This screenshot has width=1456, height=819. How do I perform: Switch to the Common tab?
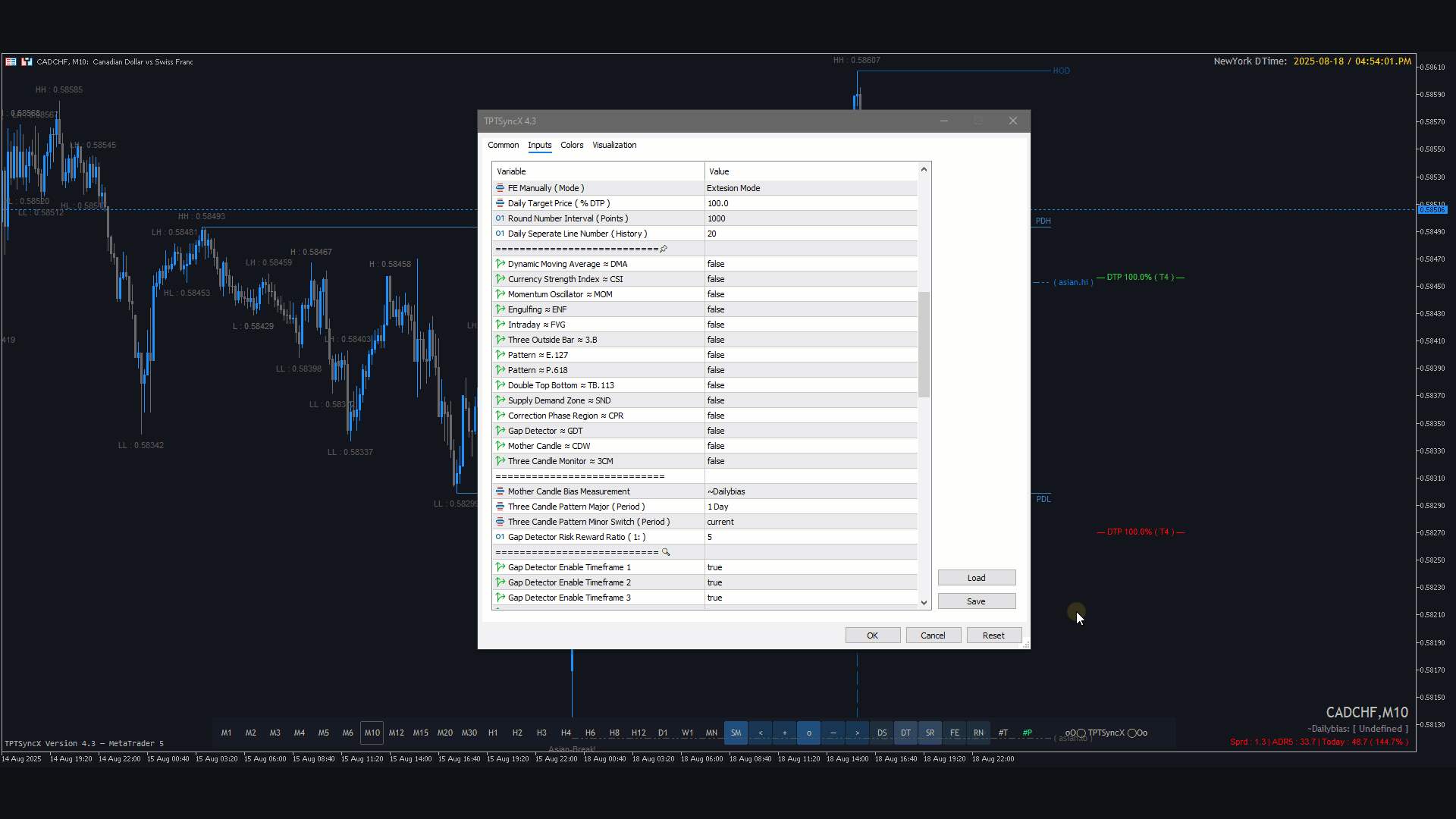click(x=503, y=145)
